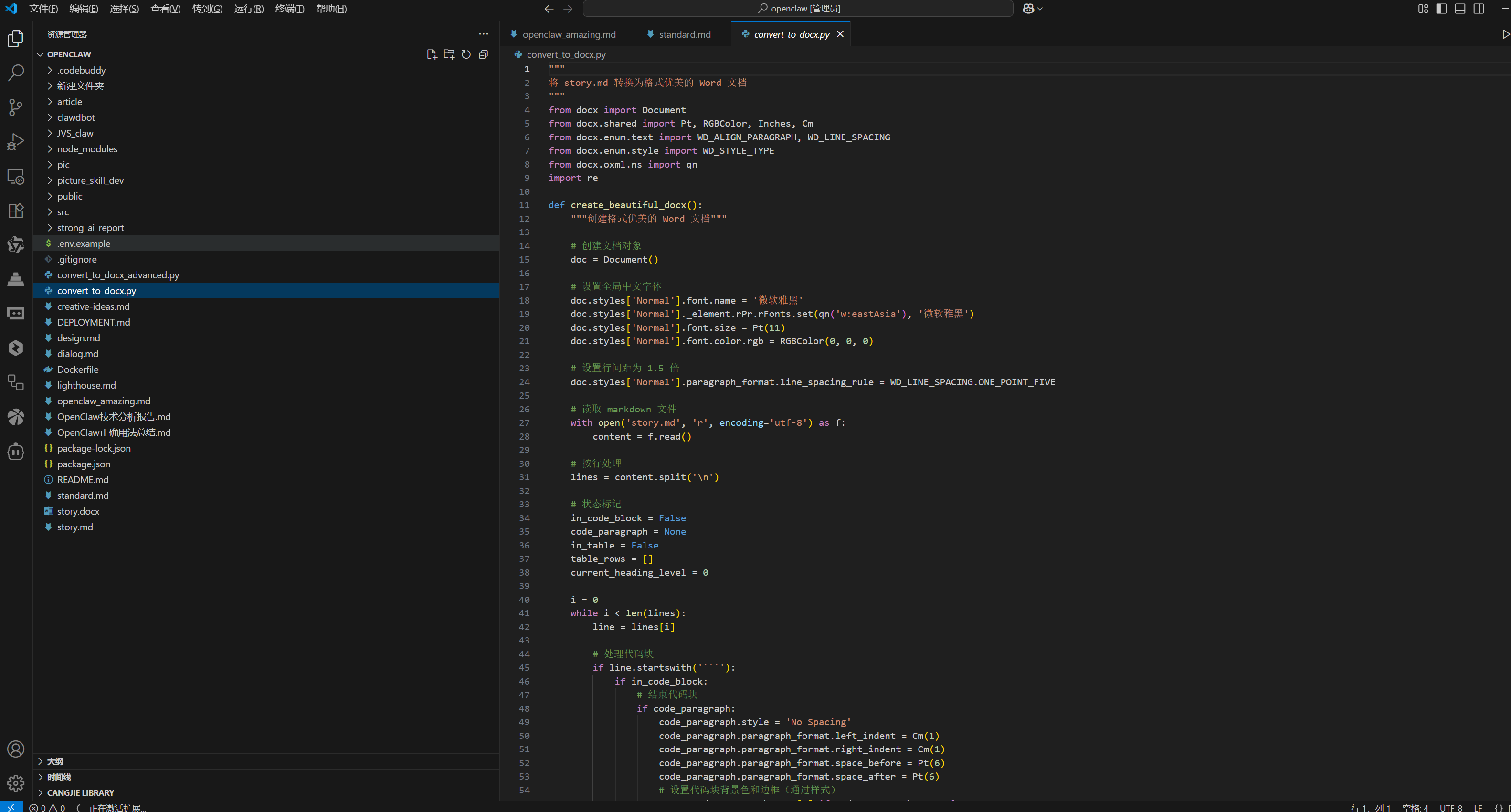Open the 文件(F) menu
The width and height of the screenshot is (1511, 812).
[x=43, y=9]
